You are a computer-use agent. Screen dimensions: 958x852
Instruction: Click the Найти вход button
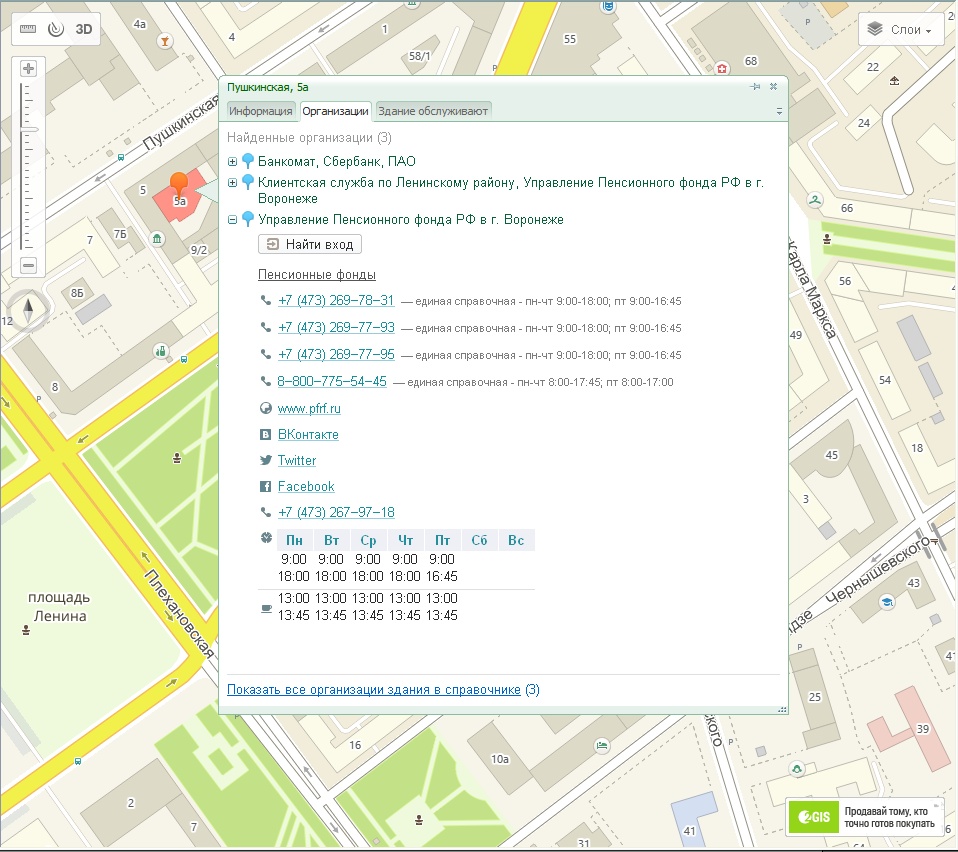310,245
